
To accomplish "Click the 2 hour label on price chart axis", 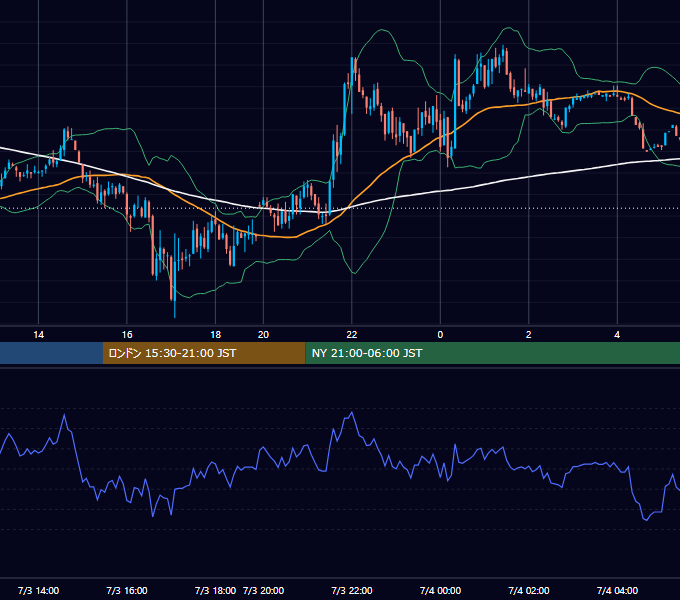I will point(529,335).
